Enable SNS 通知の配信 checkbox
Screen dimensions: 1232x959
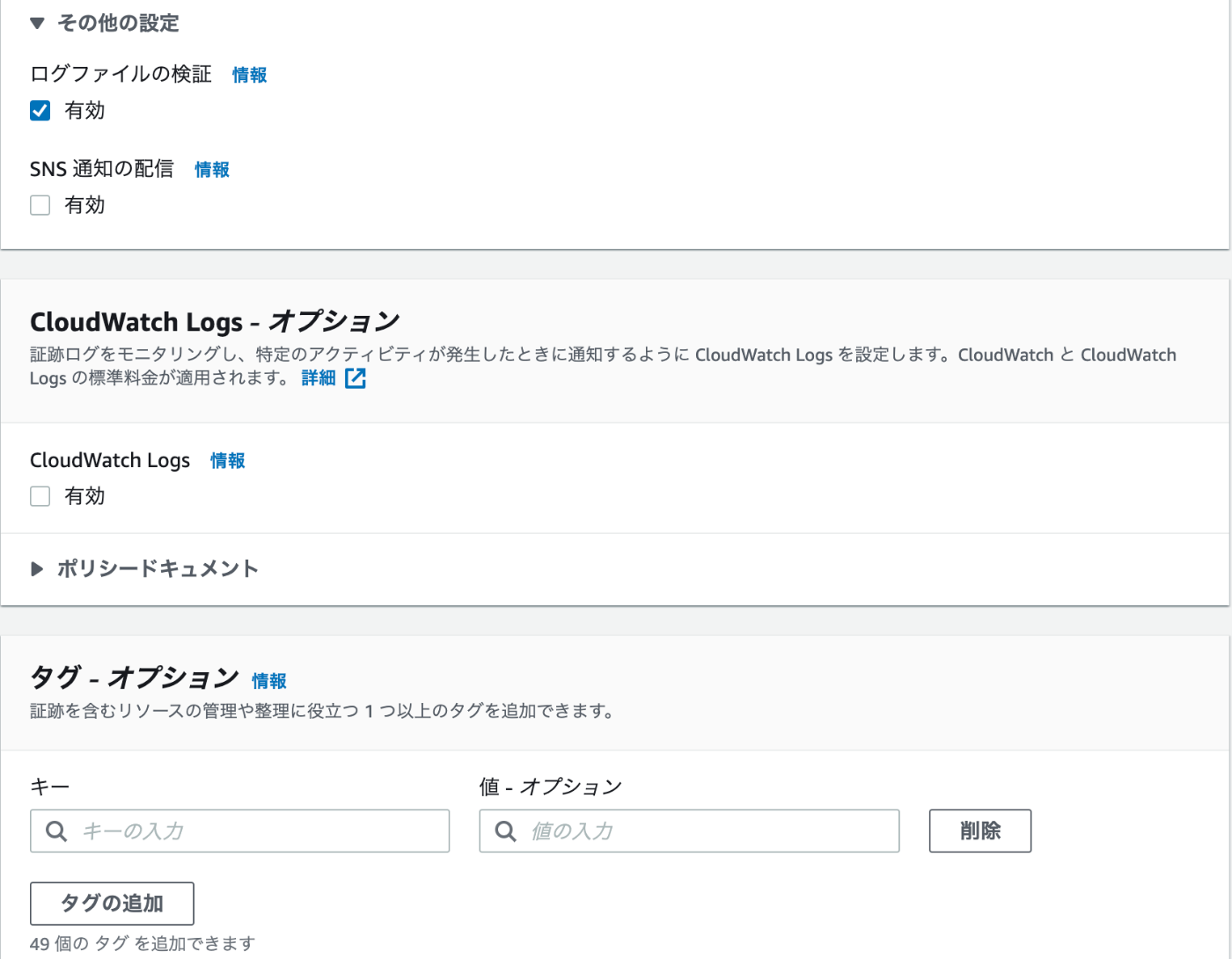point(40,205)
